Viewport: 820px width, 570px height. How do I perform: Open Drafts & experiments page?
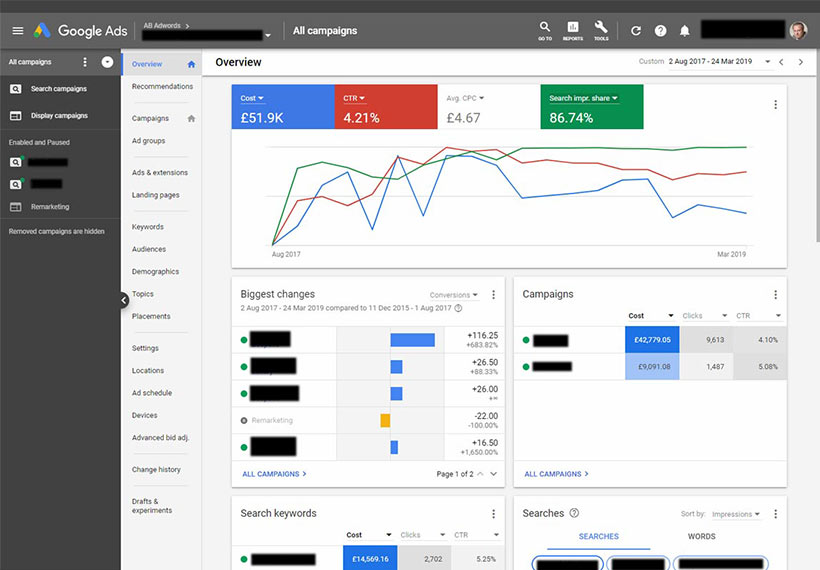[152, 506]
